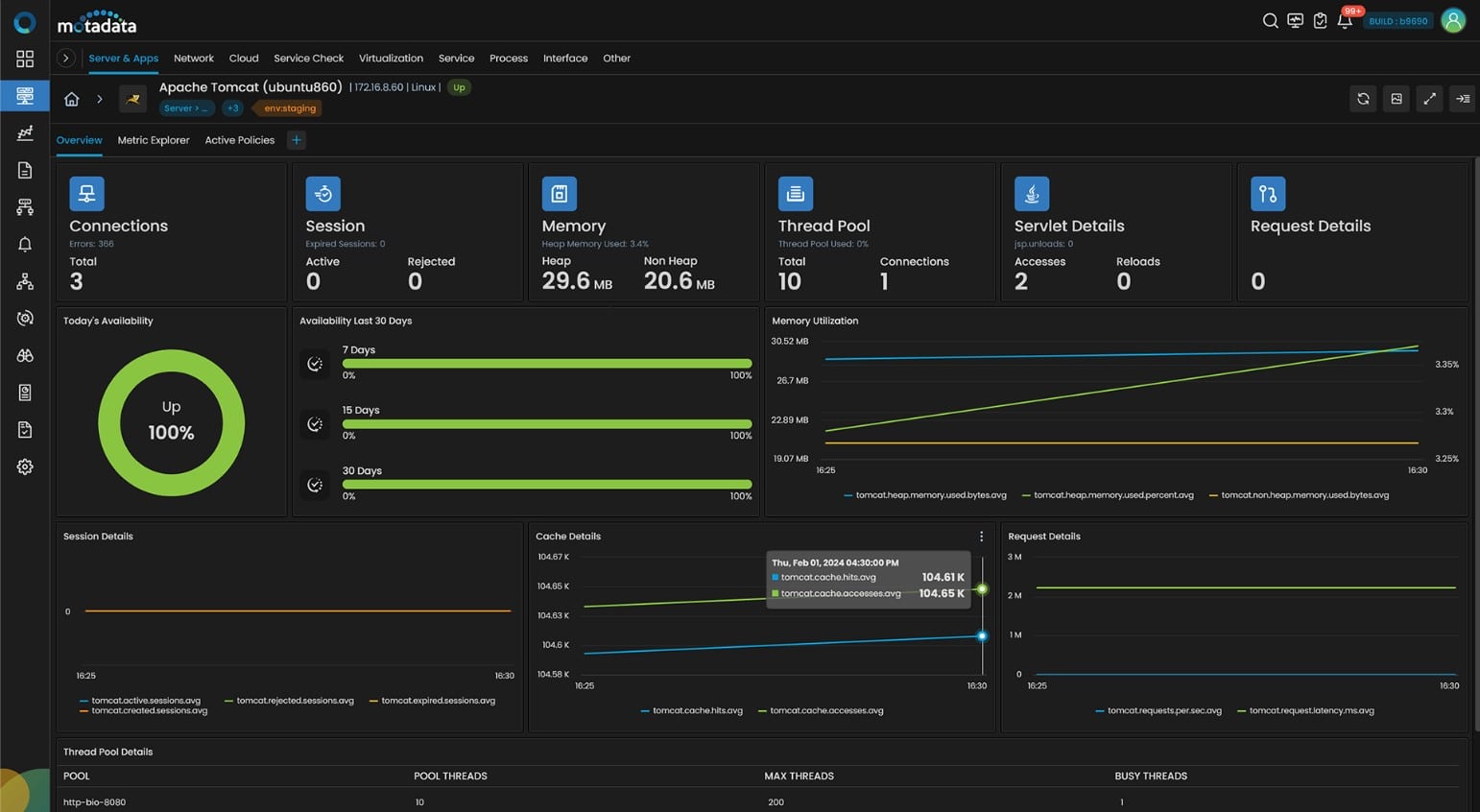Open the Service Check tab
1480x812 pixels.
pyautogui.click(x=308, y=59)
